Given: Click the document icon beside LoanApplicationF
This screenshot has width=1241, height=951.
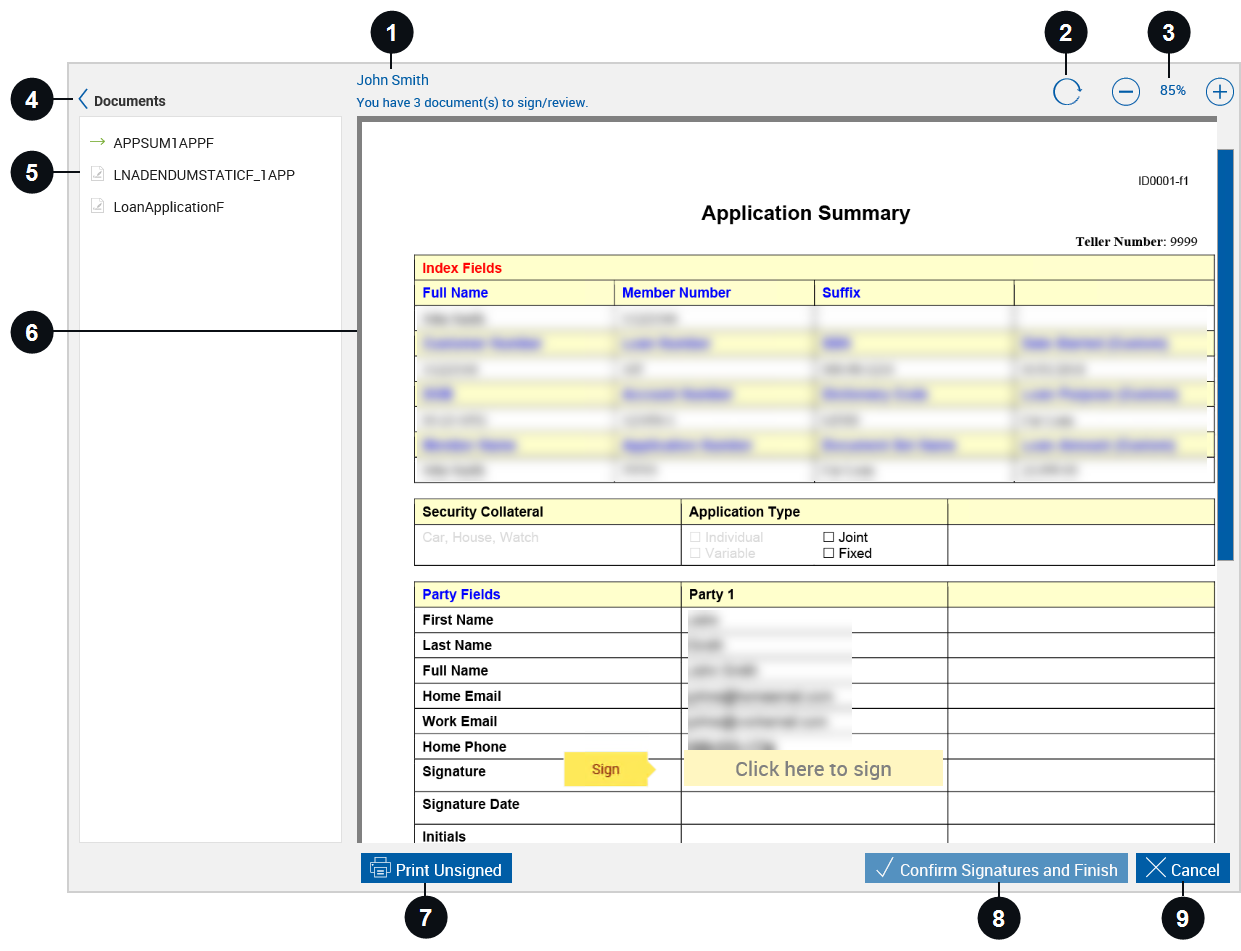Looking at the screenshot, I should 97,206.
